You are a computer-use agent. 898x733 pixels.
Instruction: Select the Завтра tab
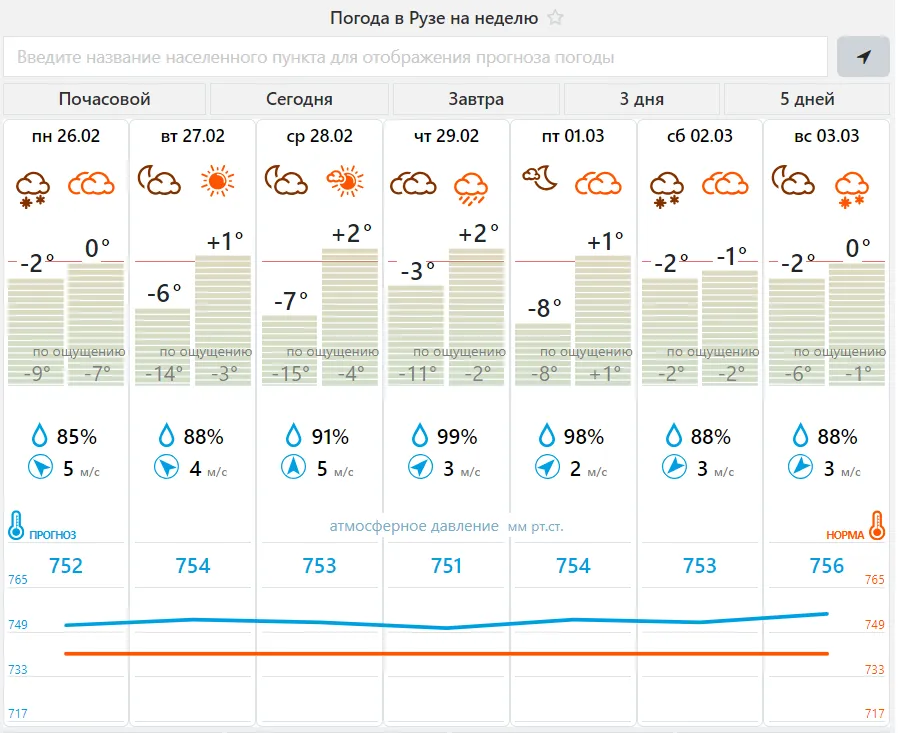coord(476,99)
